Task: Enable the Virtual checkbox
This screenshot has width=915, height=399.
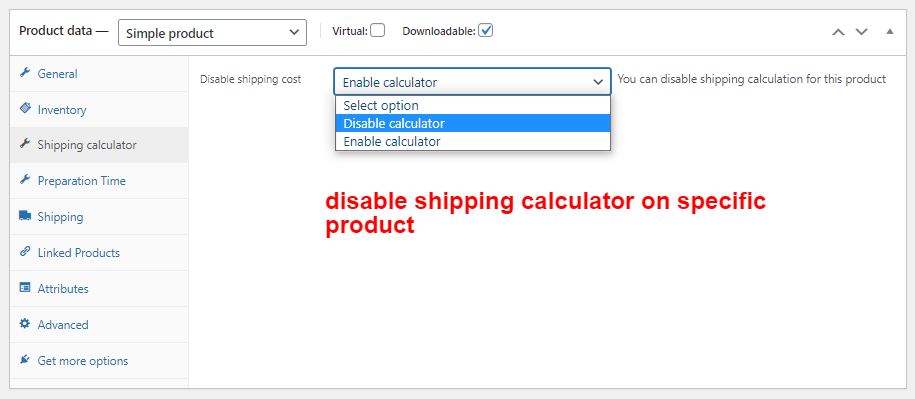Action: coord(378,30)
